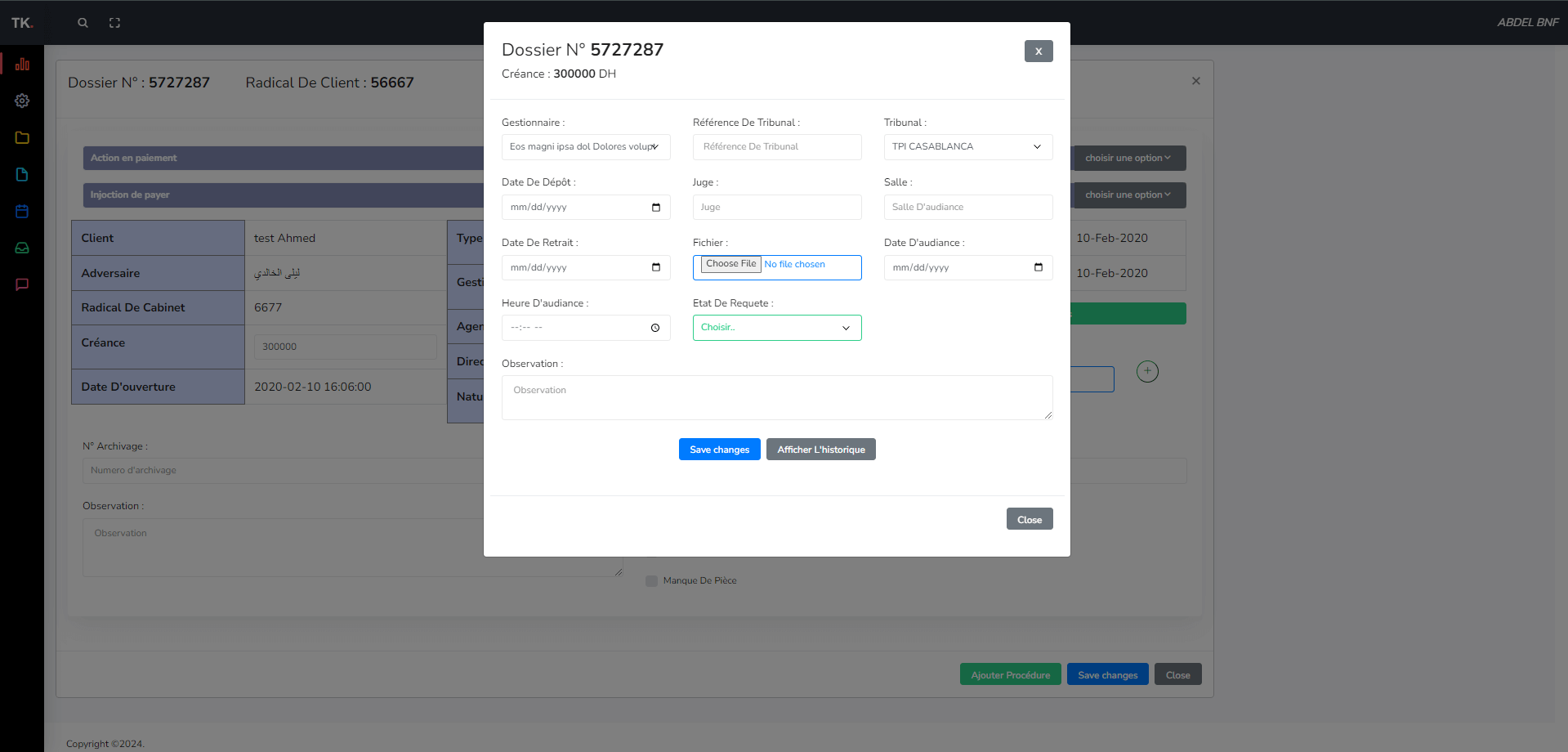Click the Injonction de payer bar

click(283, 195)
